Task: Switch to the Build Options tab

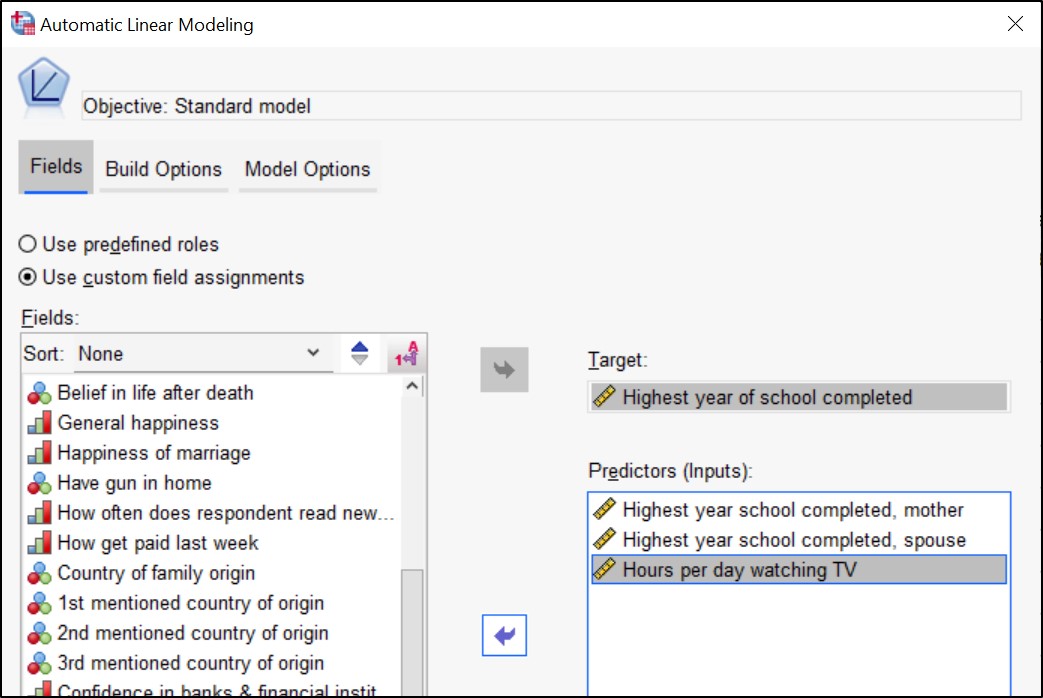Action: [163, 169]
